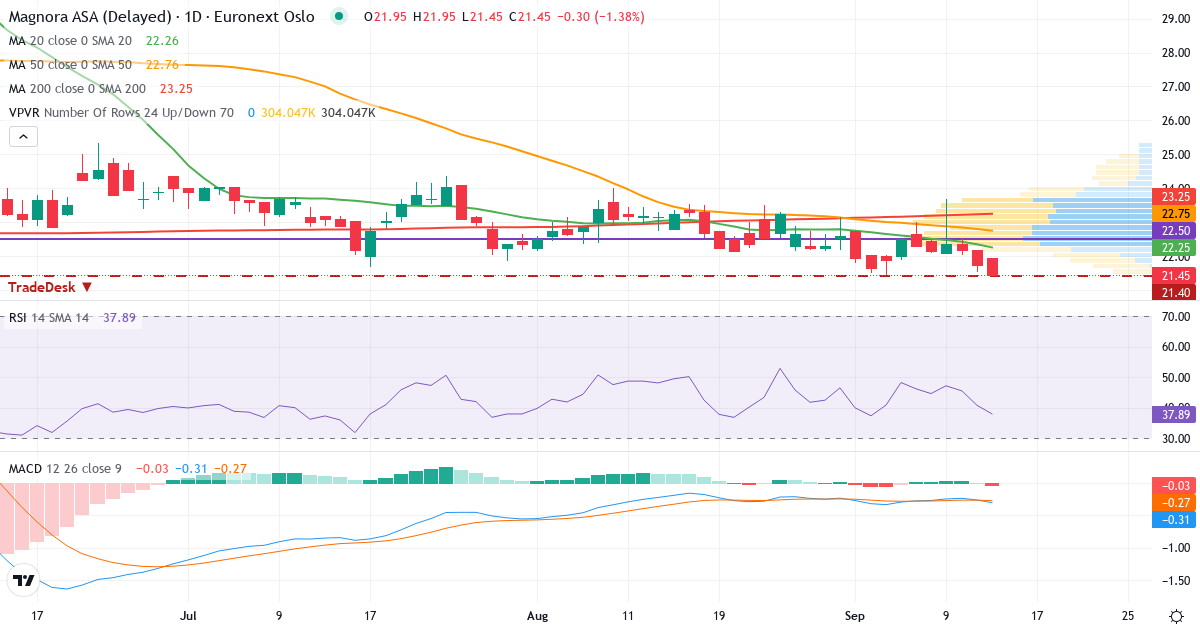Click the 37.89 RSI axis value label
Viewport: 1200px width, 630px height.
1173,413
